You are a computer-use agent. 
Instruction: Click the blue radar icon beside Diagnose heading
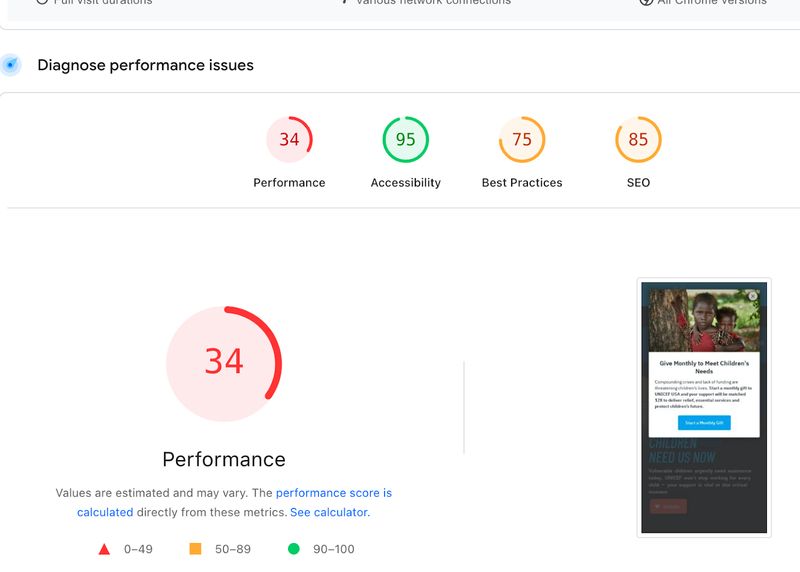(10, 65)
